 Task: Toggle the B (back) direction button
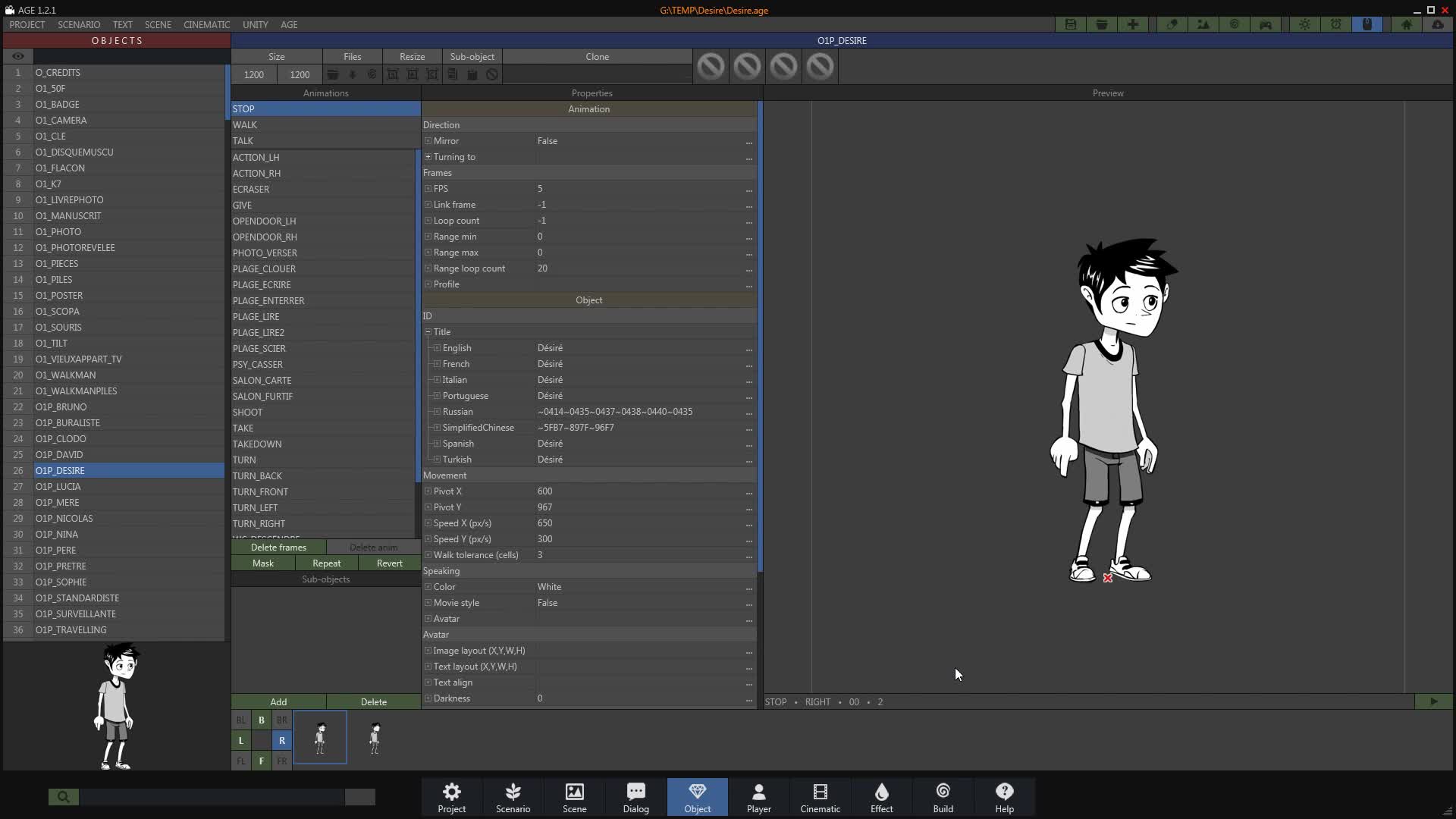coord(262,720)
